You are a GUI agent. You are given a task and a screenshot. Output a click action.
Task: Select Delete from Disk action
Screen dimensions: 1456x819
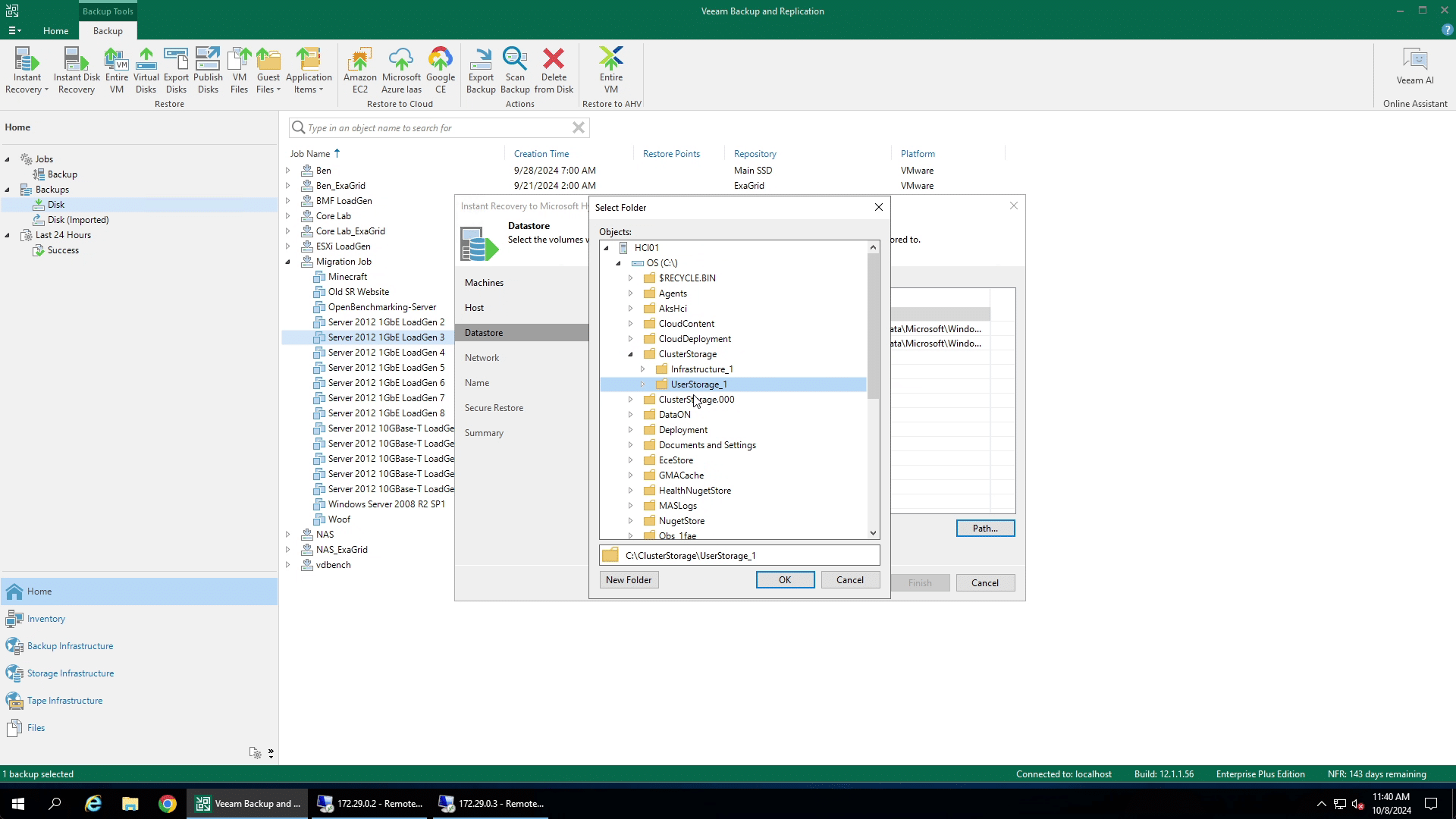point(554,70)
